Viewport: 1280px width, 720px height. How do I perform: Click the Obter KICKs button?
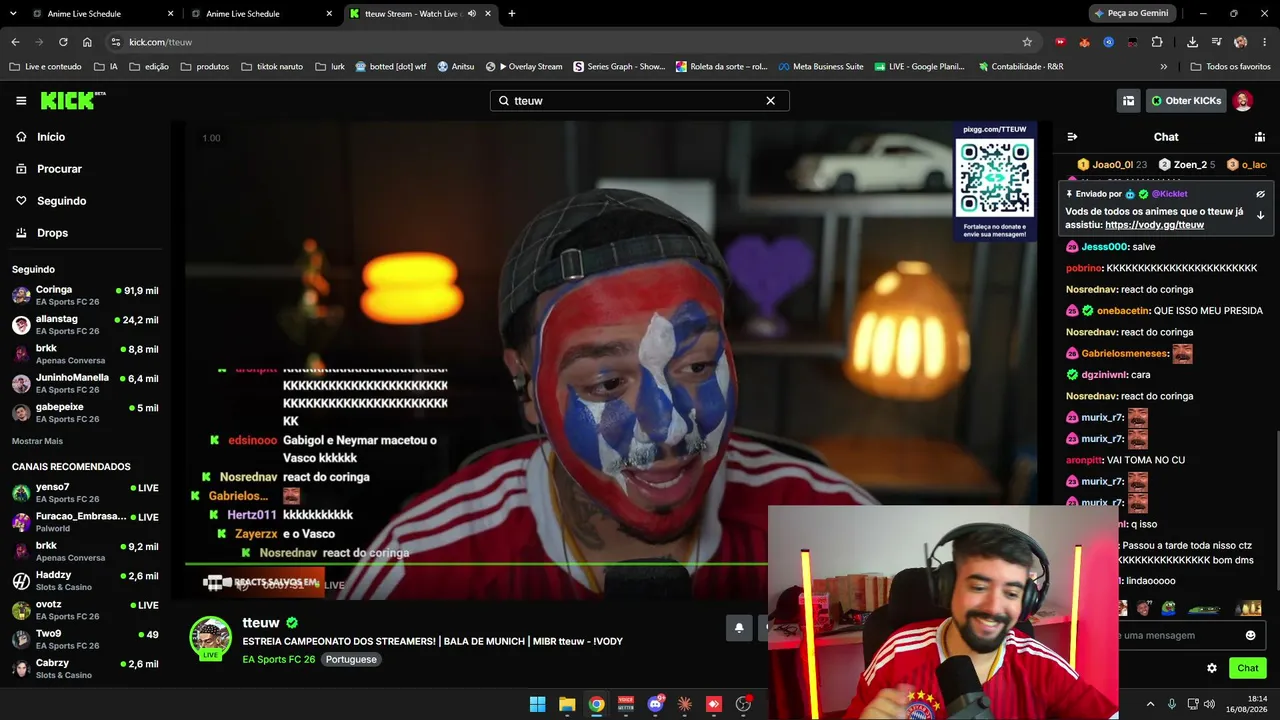point(1186,101)
